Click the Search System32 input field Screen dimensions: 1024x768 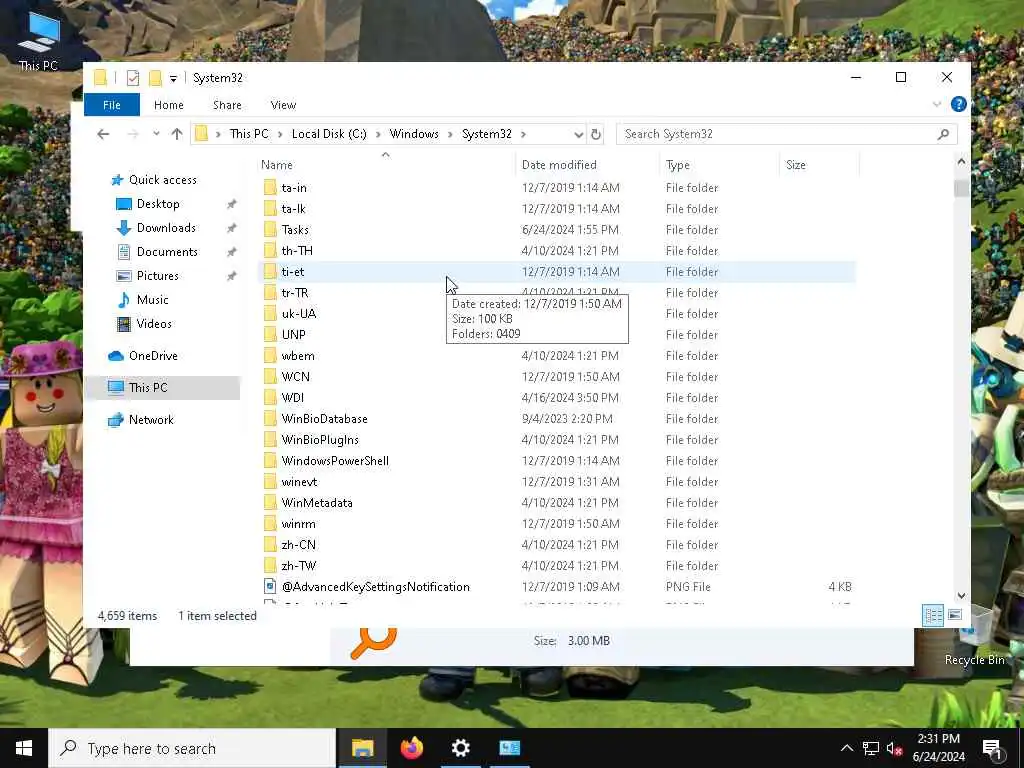777,134
